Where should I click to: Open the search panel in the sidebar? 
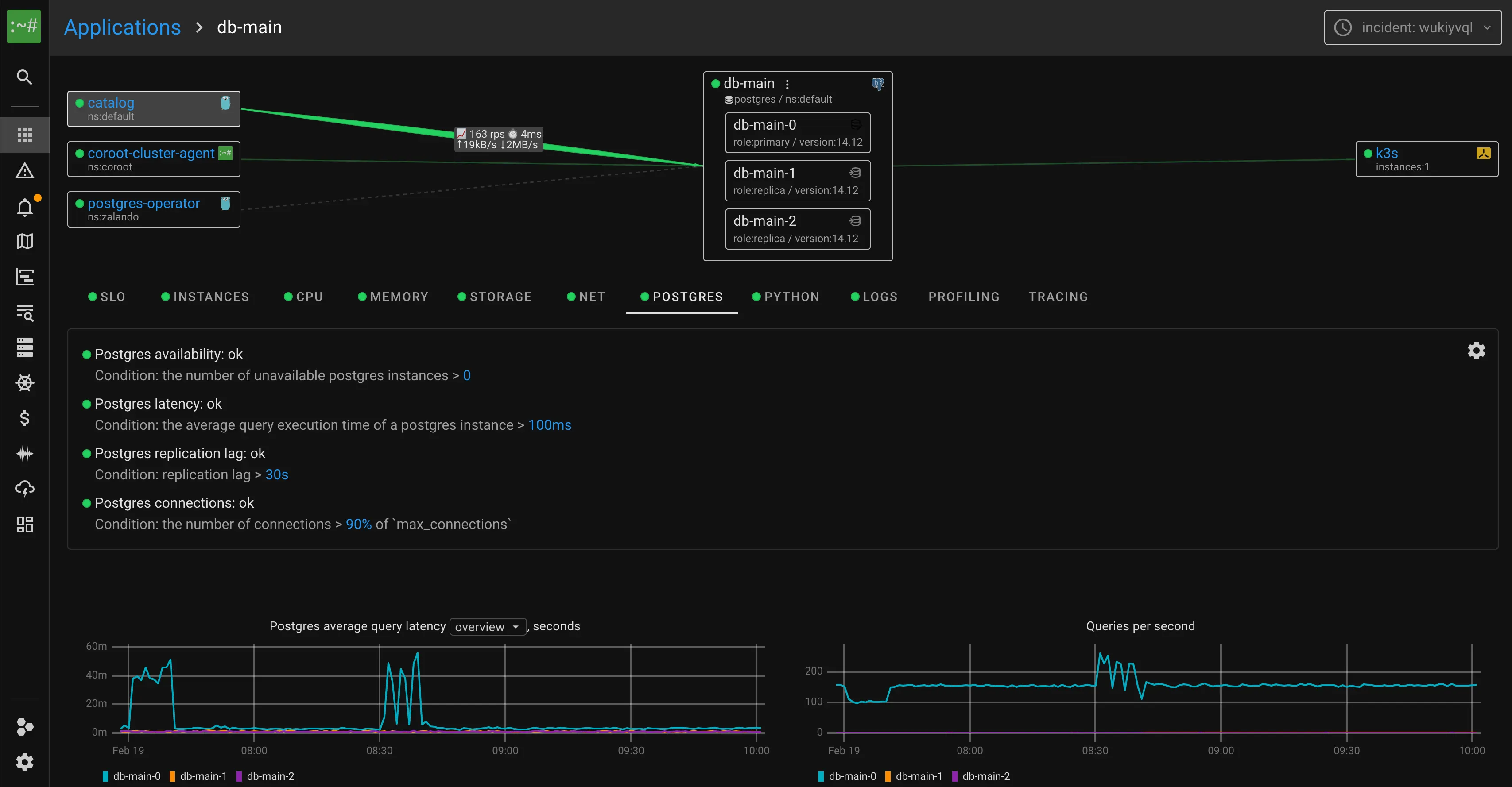point(24,76)
